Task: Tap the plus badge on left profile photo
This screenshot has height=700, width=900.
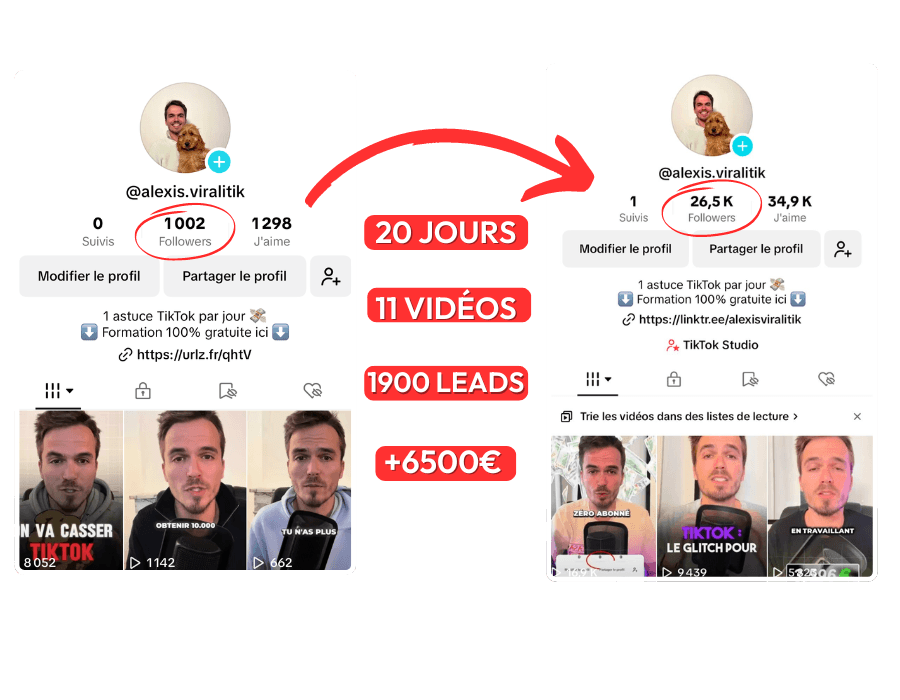Action: pyautogui.click(x=219, y=162)
